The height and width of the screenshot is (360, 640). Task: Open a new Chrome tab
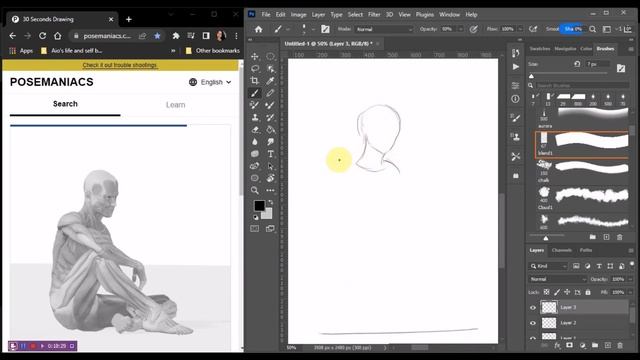(129, 19)
